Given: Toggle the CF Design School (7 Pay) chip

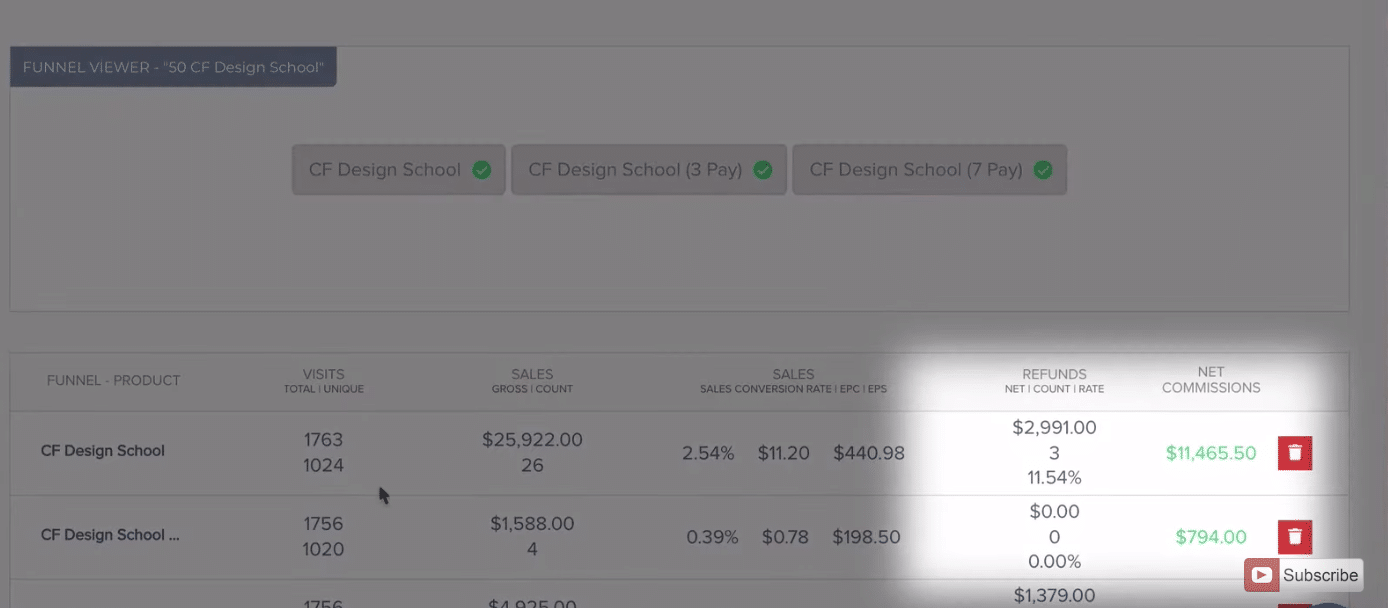Looking at the screenshot, I should click(930, 170).
